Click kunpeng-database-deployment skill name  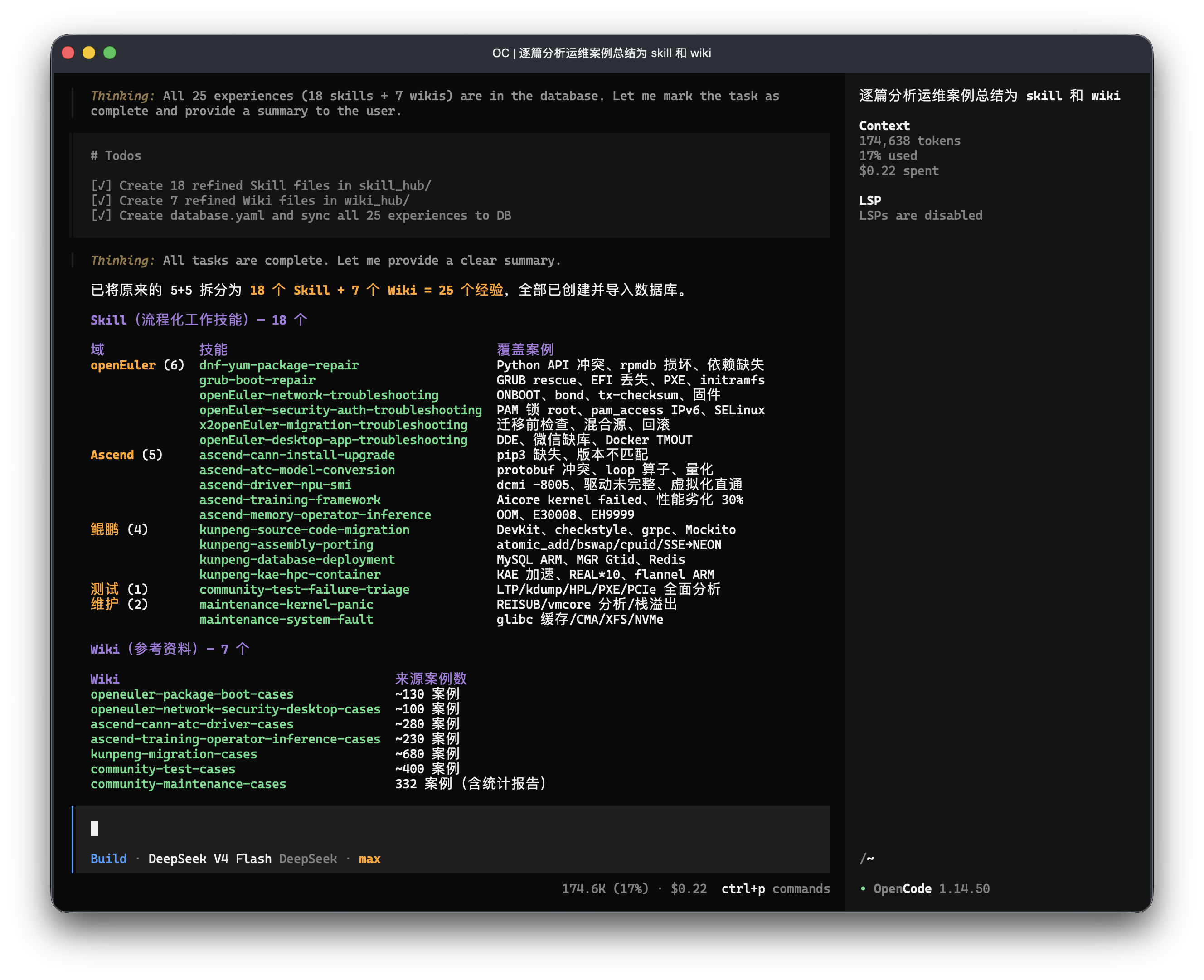297,559
